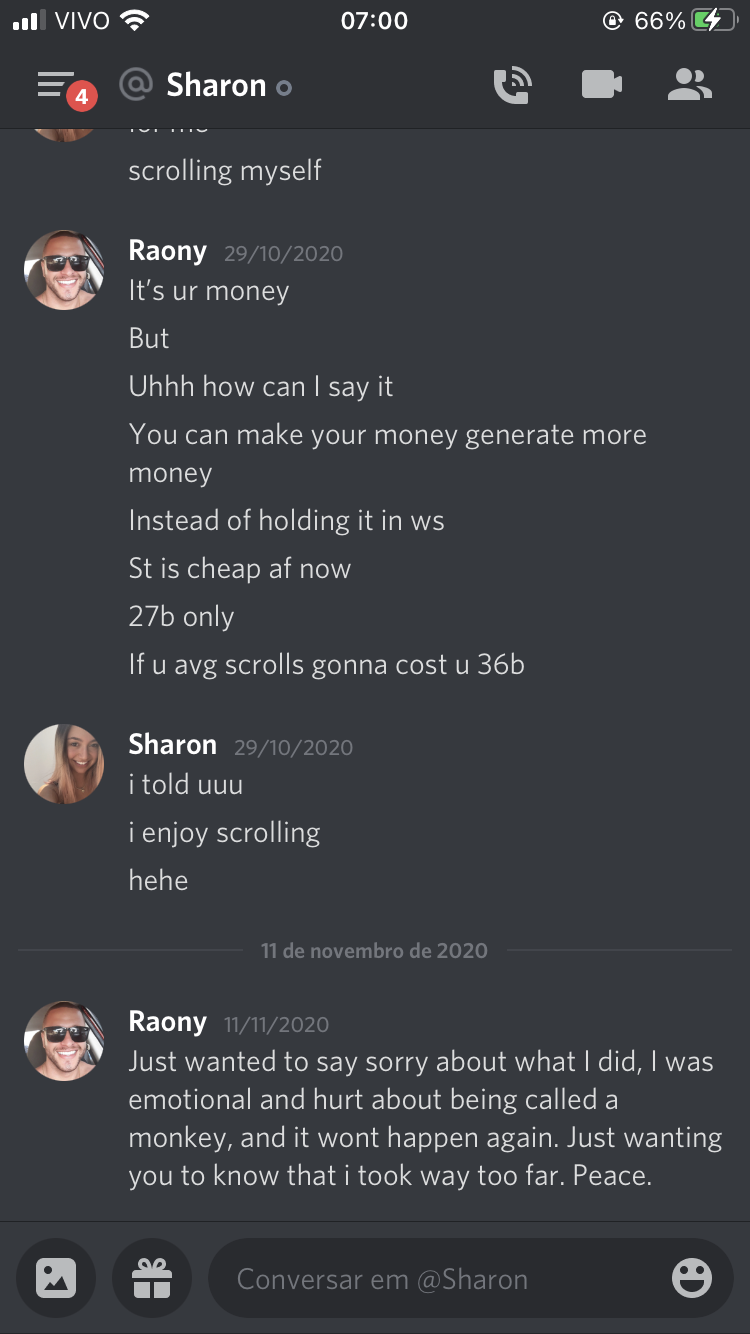Viewport: 750px width, 1334px height.
Task: Tap username Sharon above "i told uuu"
Action: pyautogui.click(x=173, y=744)
